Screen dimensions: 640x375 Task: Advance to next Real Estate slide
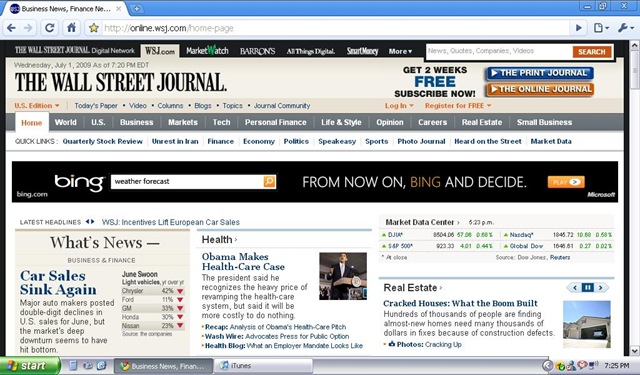(x=601, y=288)
